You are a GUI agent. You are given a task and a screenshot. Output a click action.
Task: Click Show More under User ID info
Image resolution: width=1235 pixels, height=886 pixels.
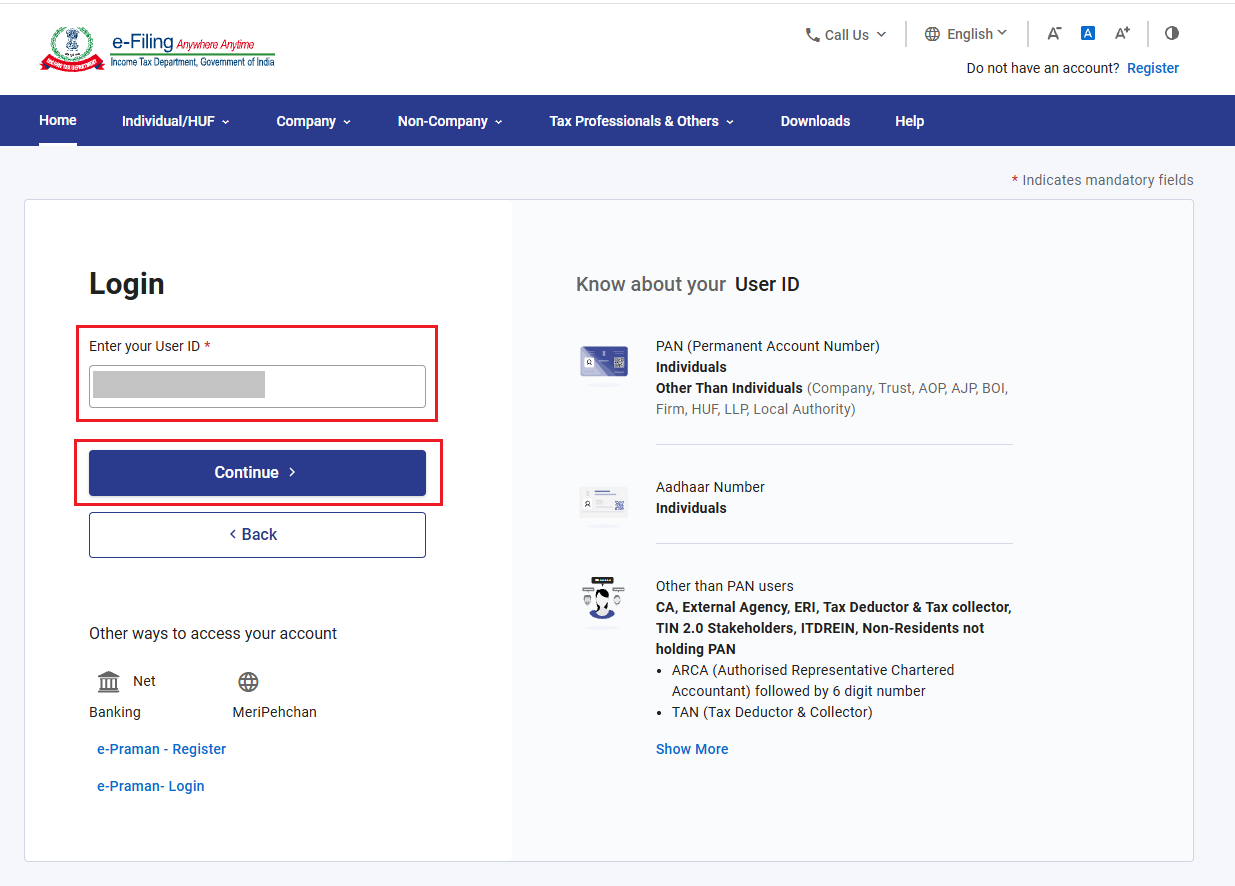(x=692, y=749)
